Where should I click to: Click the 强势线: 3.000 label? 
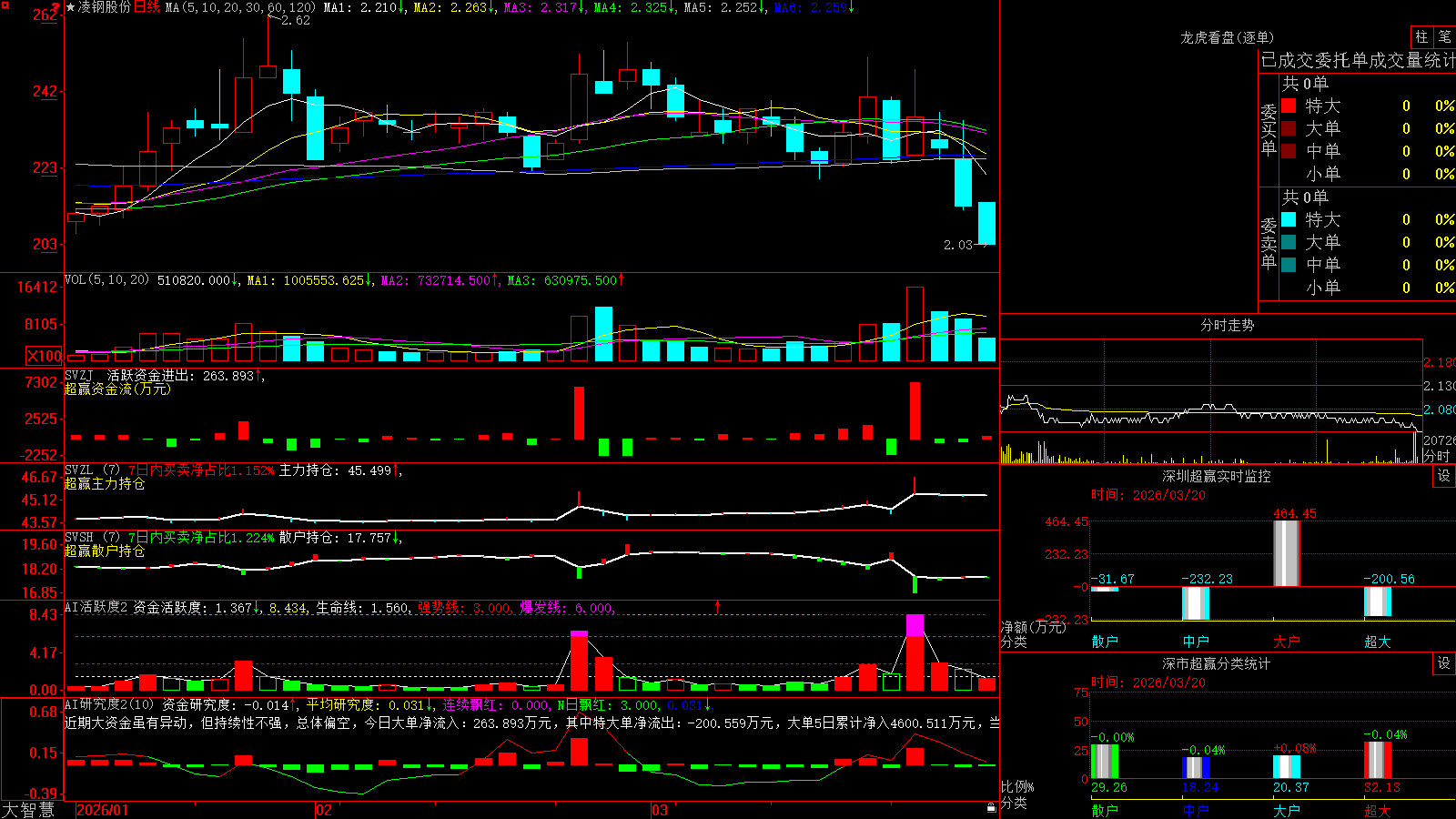tap(464, 608)
